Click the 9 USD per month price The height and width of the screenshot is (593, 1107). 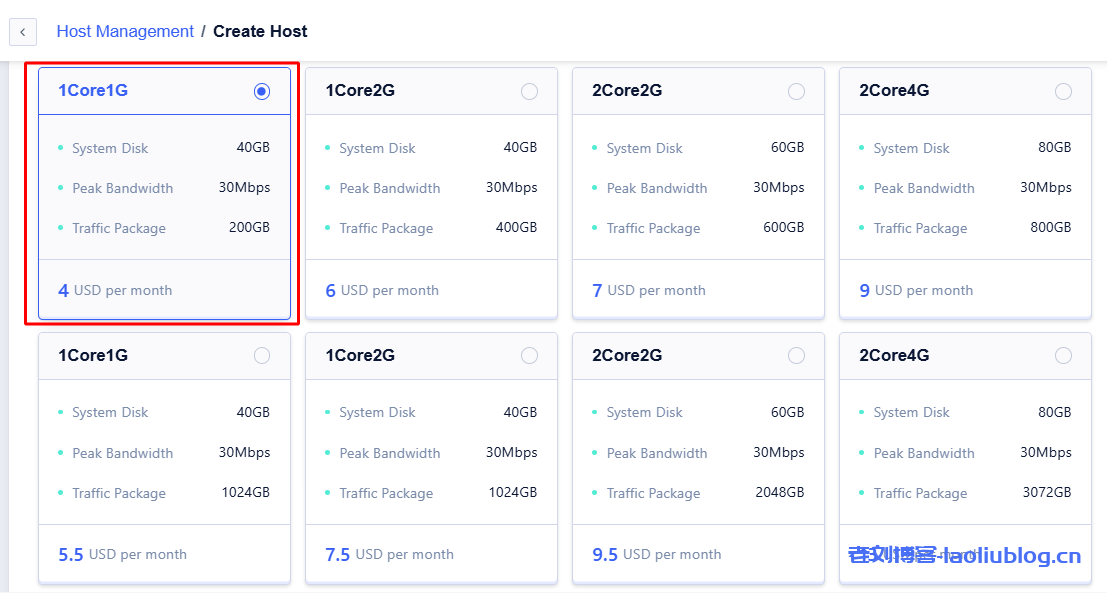[x=916, y=291]
